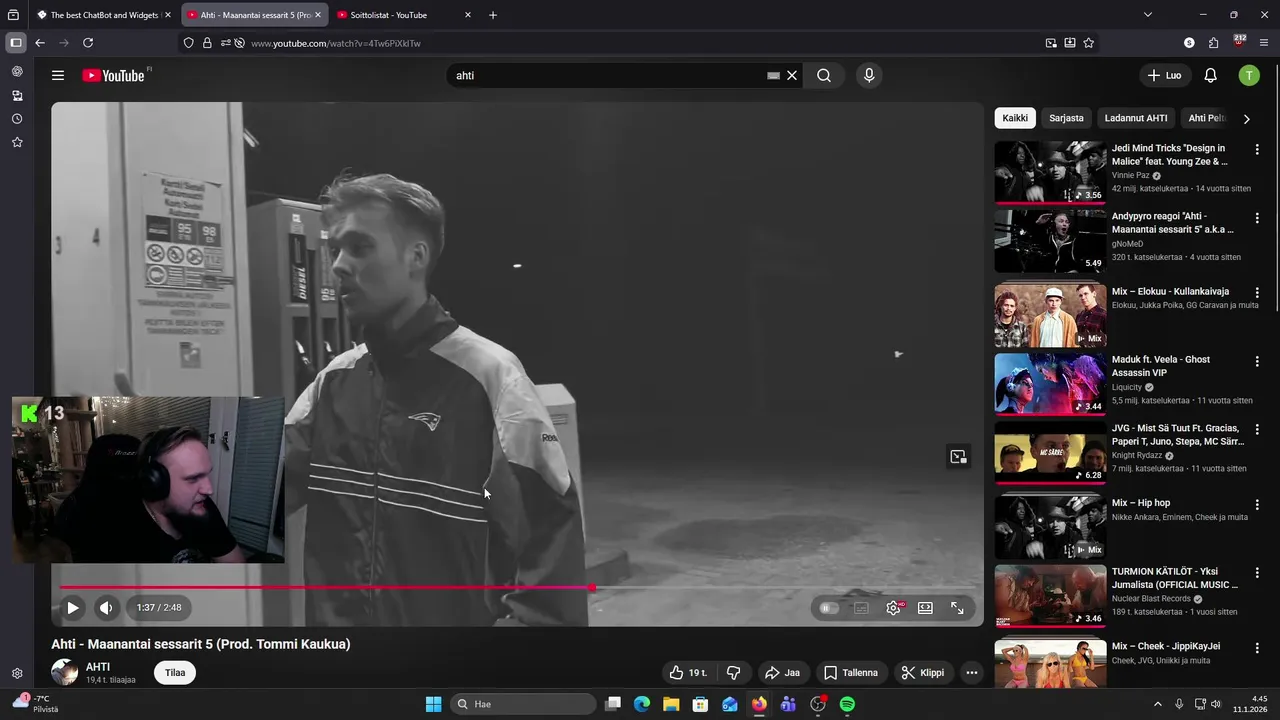Open TURMION KÄTILÖT video thumbnail
This screenshot has width=1280, height=720.
pos(1050,596)
